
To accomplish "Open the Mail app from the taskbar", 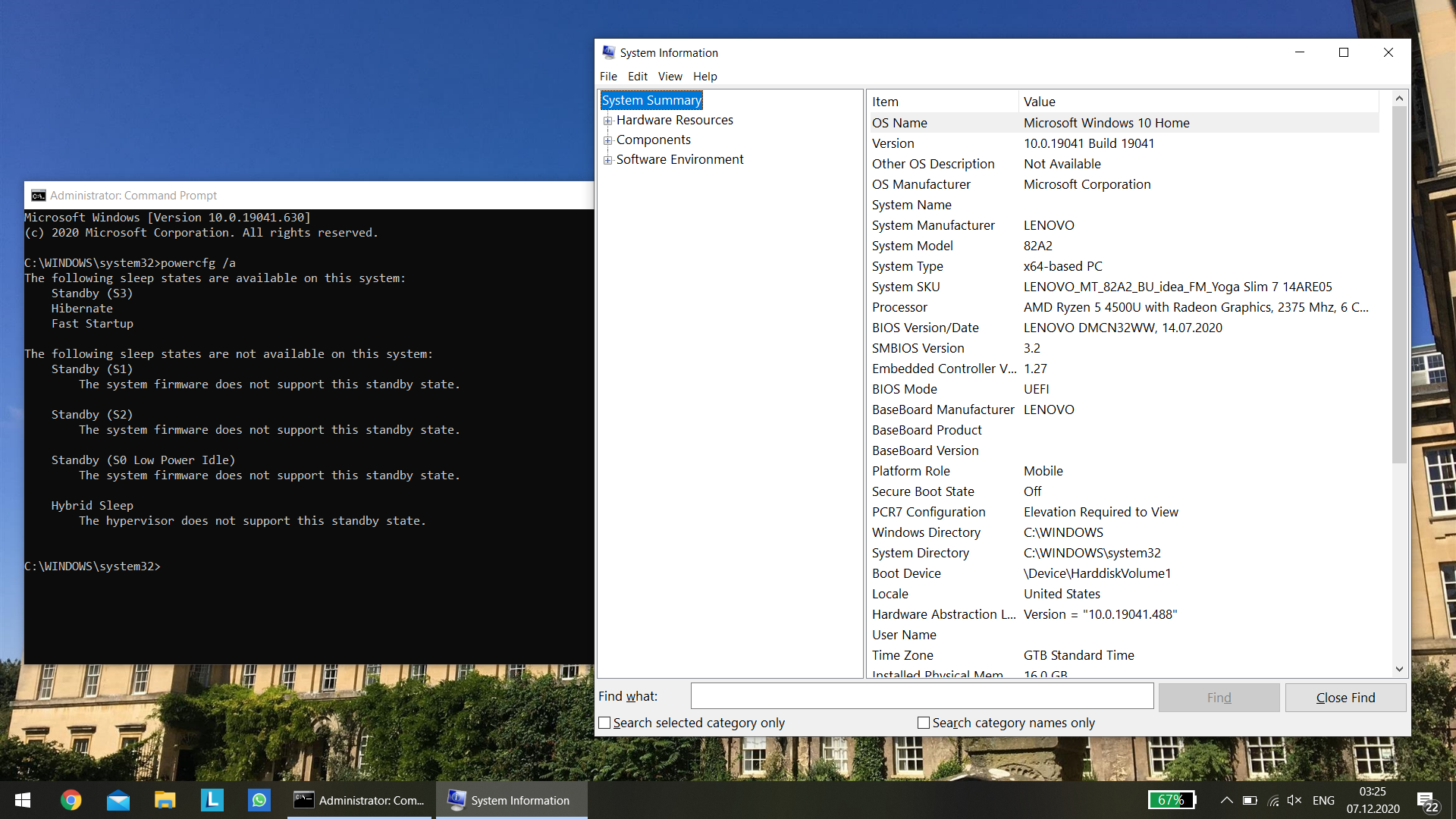I will click(x=118, y=800).
